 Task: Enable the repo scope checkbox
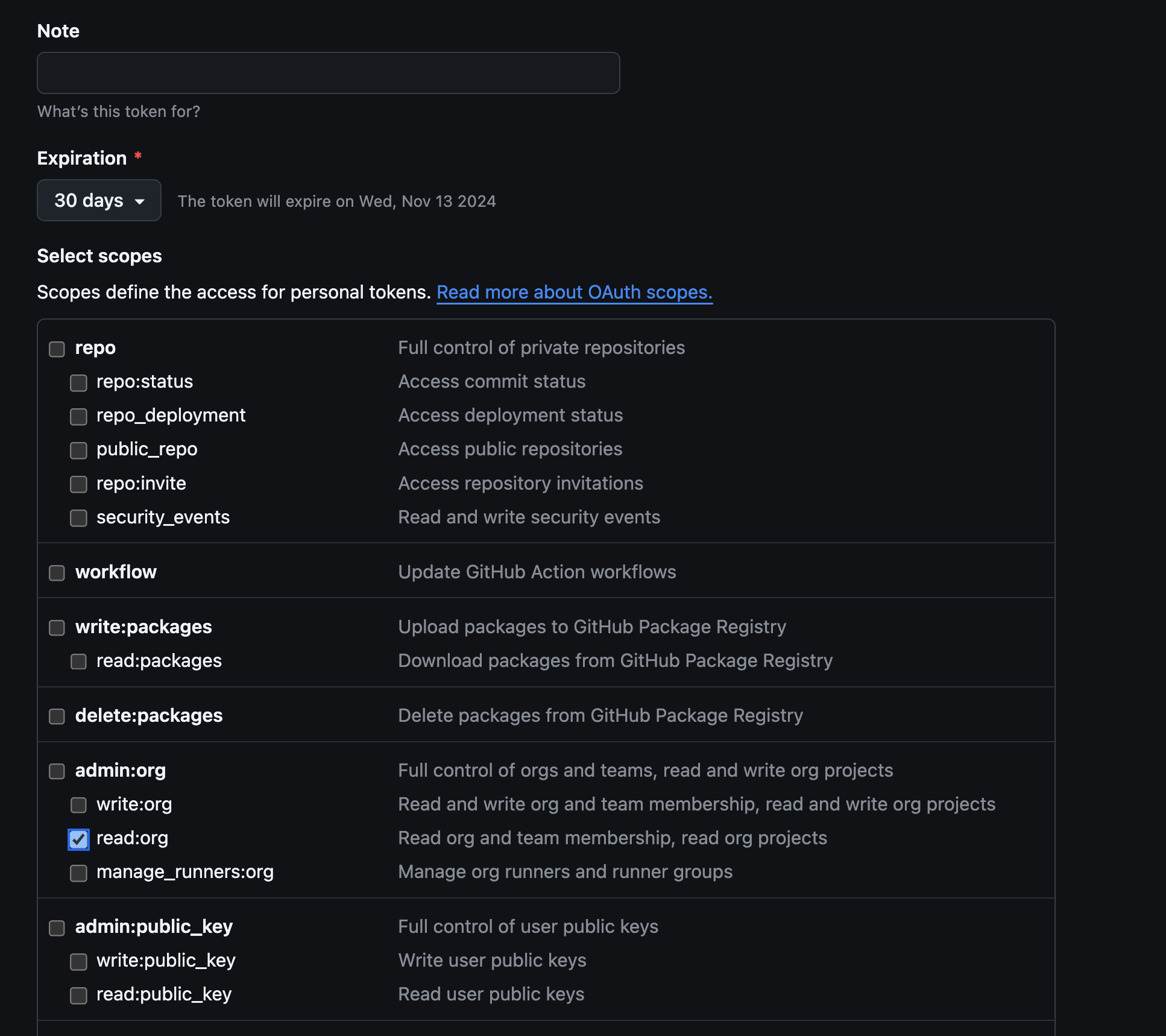[x=57, y=349]
